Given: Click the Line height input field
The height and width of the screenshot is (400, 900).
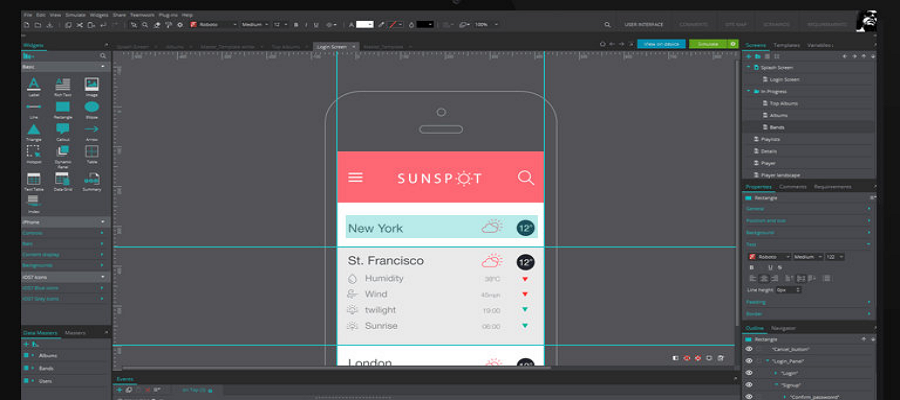Looking at the screenshot, I should point(788,290).
